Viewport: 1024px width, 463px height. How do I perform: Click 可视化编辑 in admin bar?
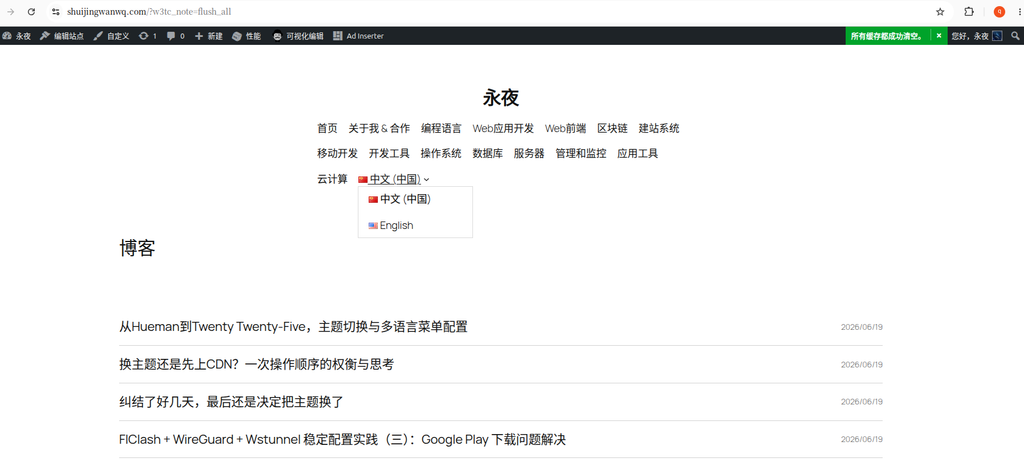(x=298, y=36)
